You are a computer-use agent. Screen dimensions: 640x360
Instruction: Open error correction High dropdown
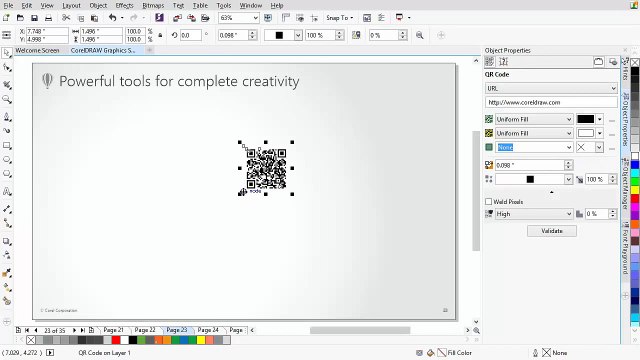pyautogui.click(x=534, y=214)
